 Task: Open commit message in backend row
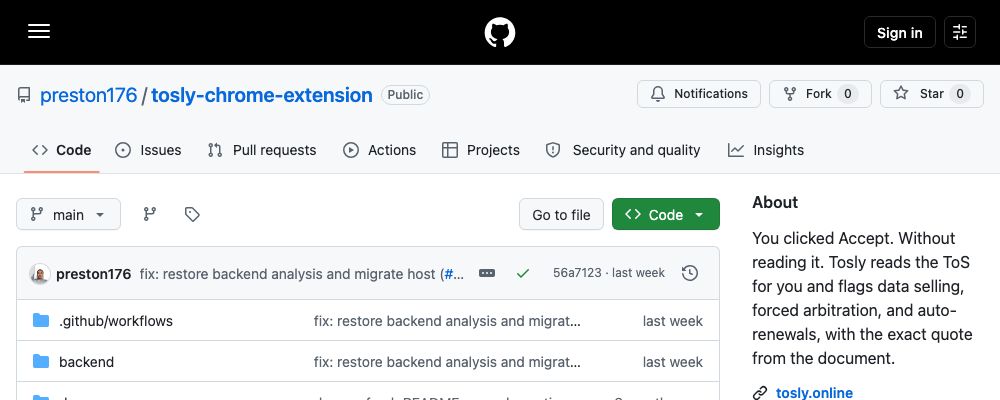pyautogui.click(x=447, y=362)
